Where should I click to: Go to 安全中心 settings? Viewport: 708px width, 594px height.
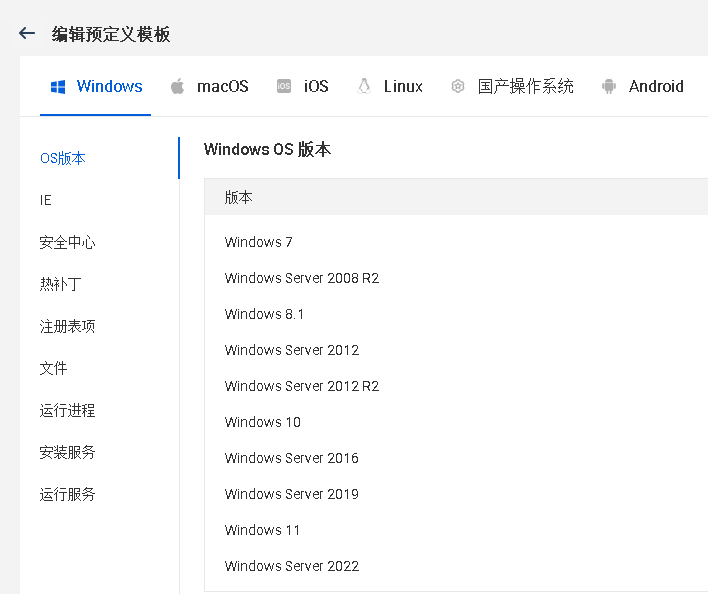[68, 242]
